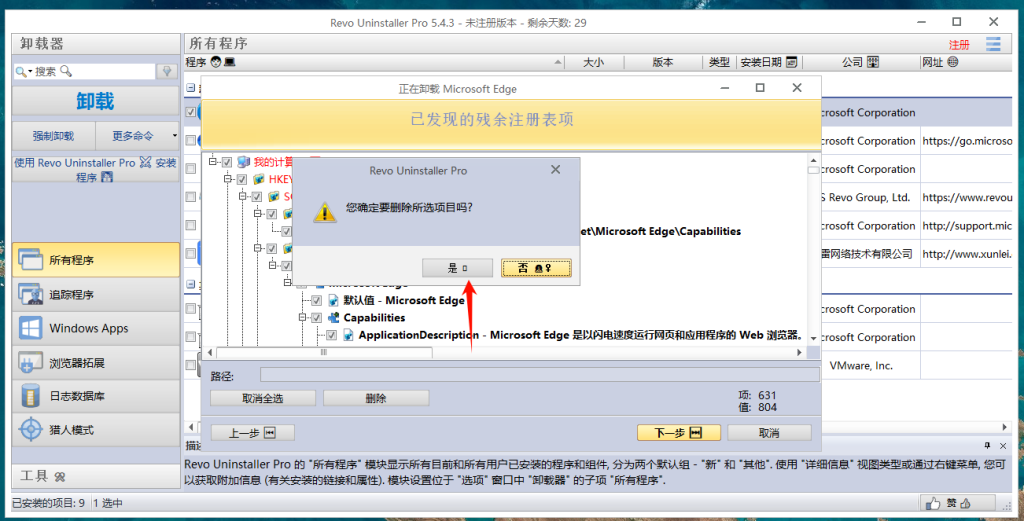Activate 猎人模式 via its crosshair icon

[31, 430]
